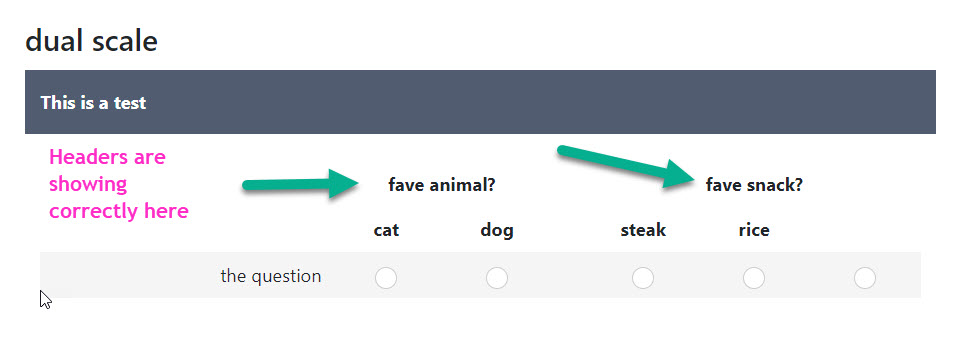This screenshot has height=364, width=953.
Task: Click the cat column label
Action: point(387,230)
